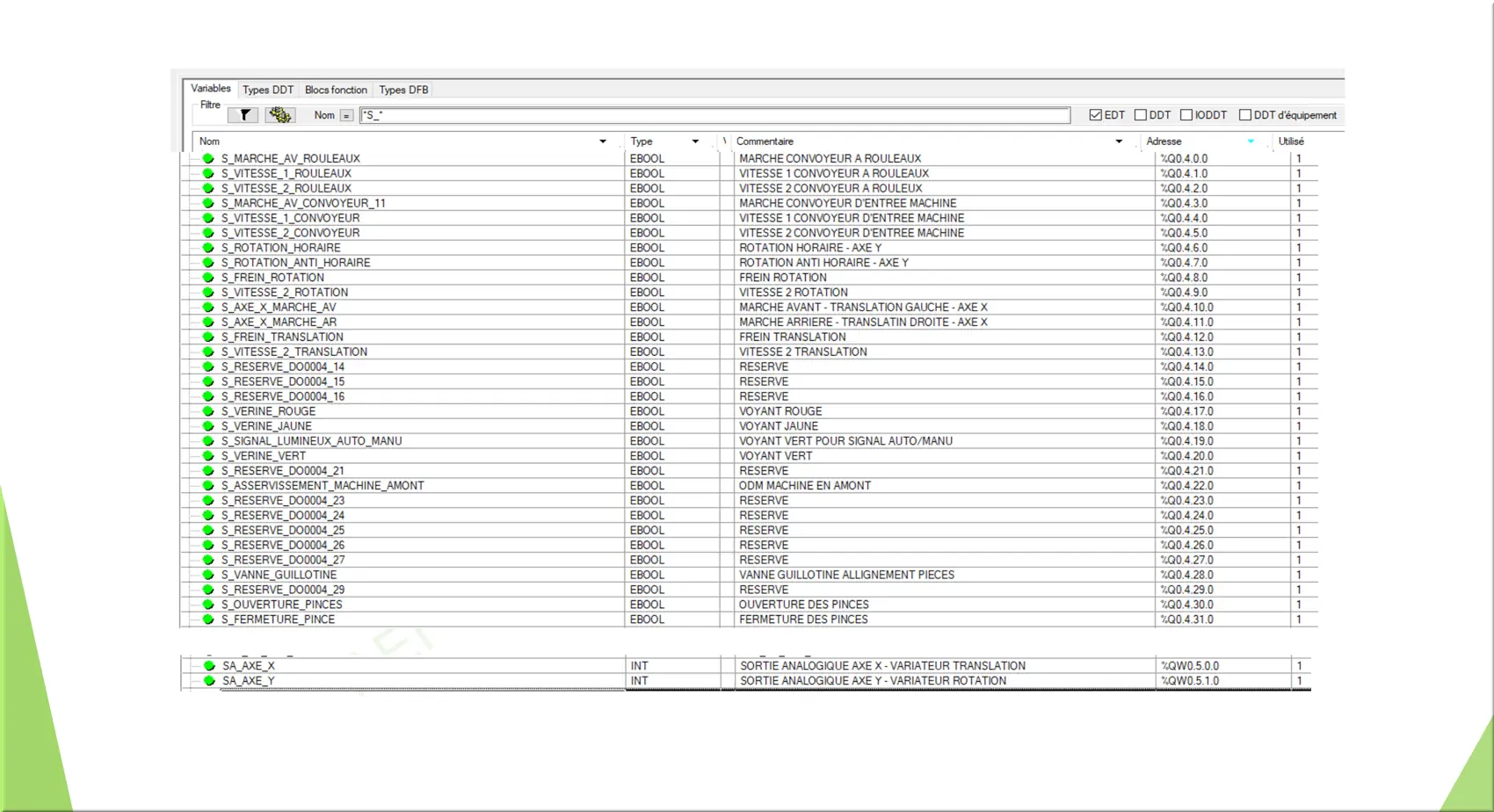Enable the DDT checkbox
1494x812 pixels.
click(1141, 115)
